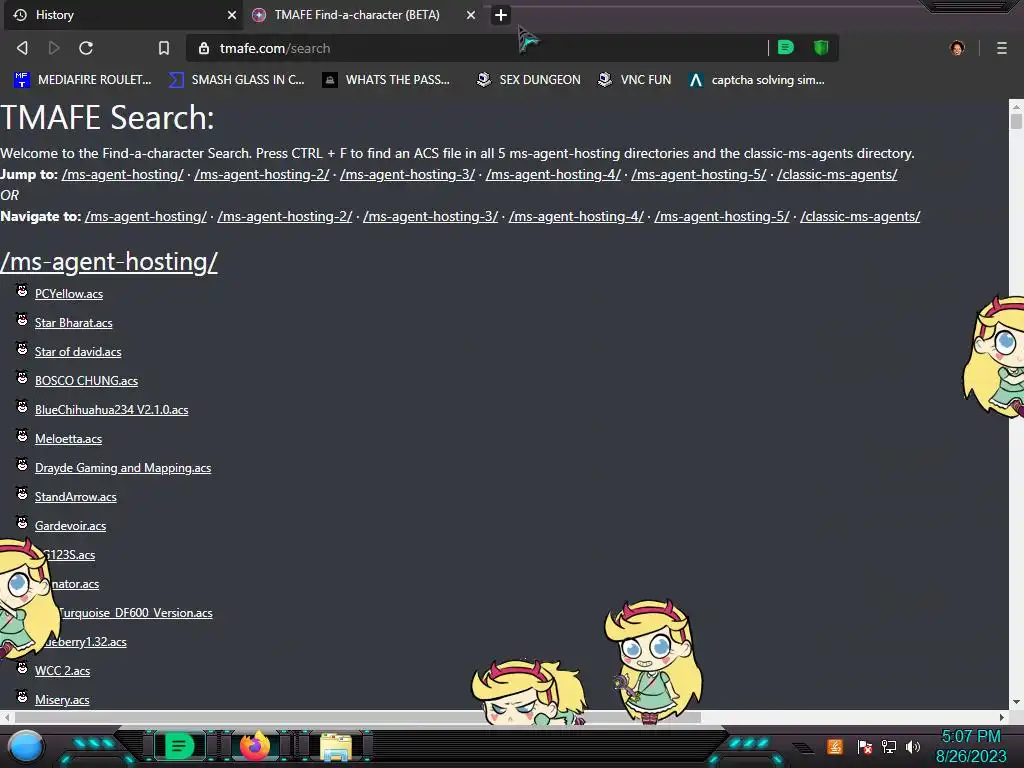Viewport: 1024px width, 768px height.
Task: Navigate to /ms-agent-hosting-3/ directory link
Action: tap(430, 216)
